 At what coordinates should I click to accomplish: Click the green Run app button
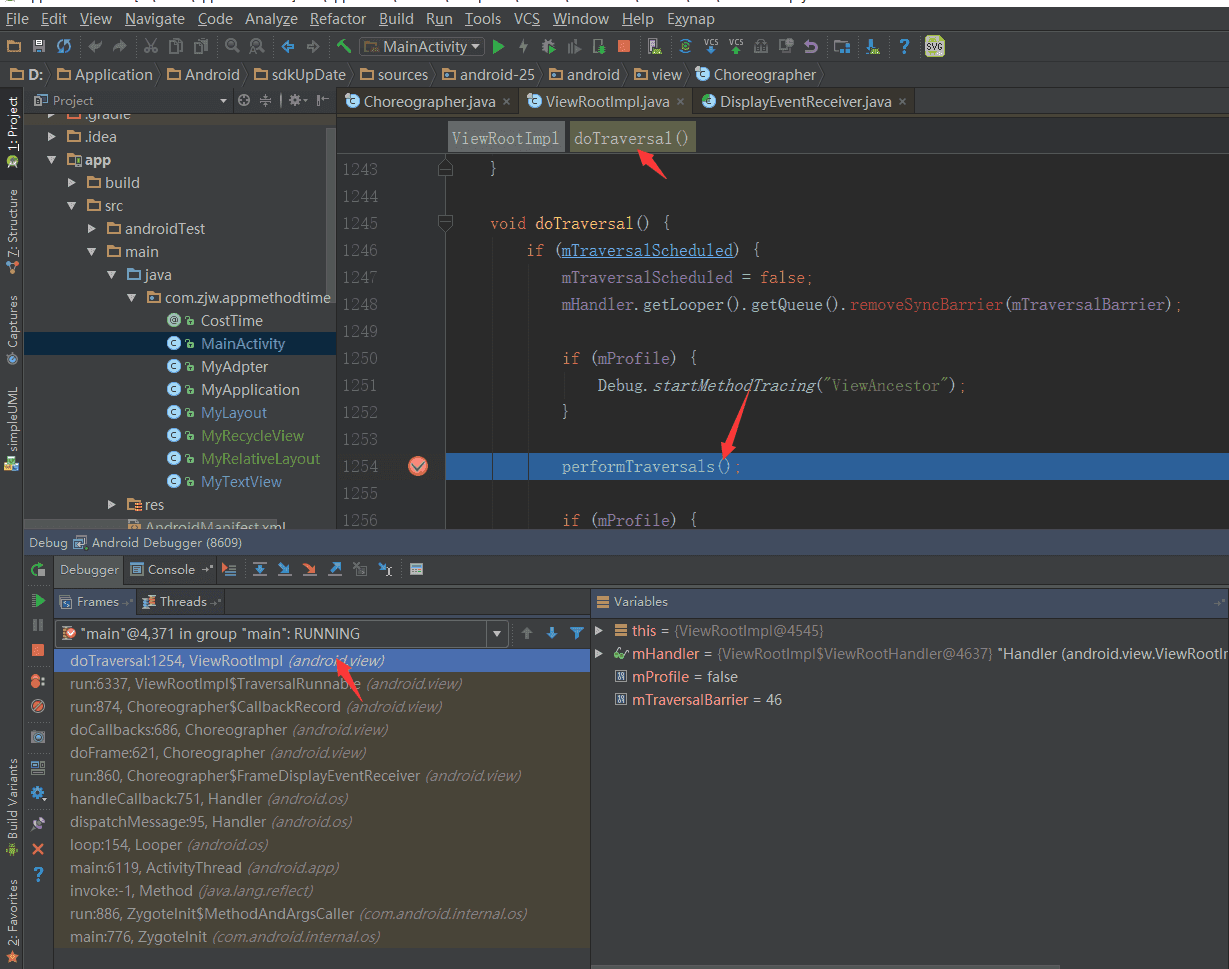coord(498,46)
